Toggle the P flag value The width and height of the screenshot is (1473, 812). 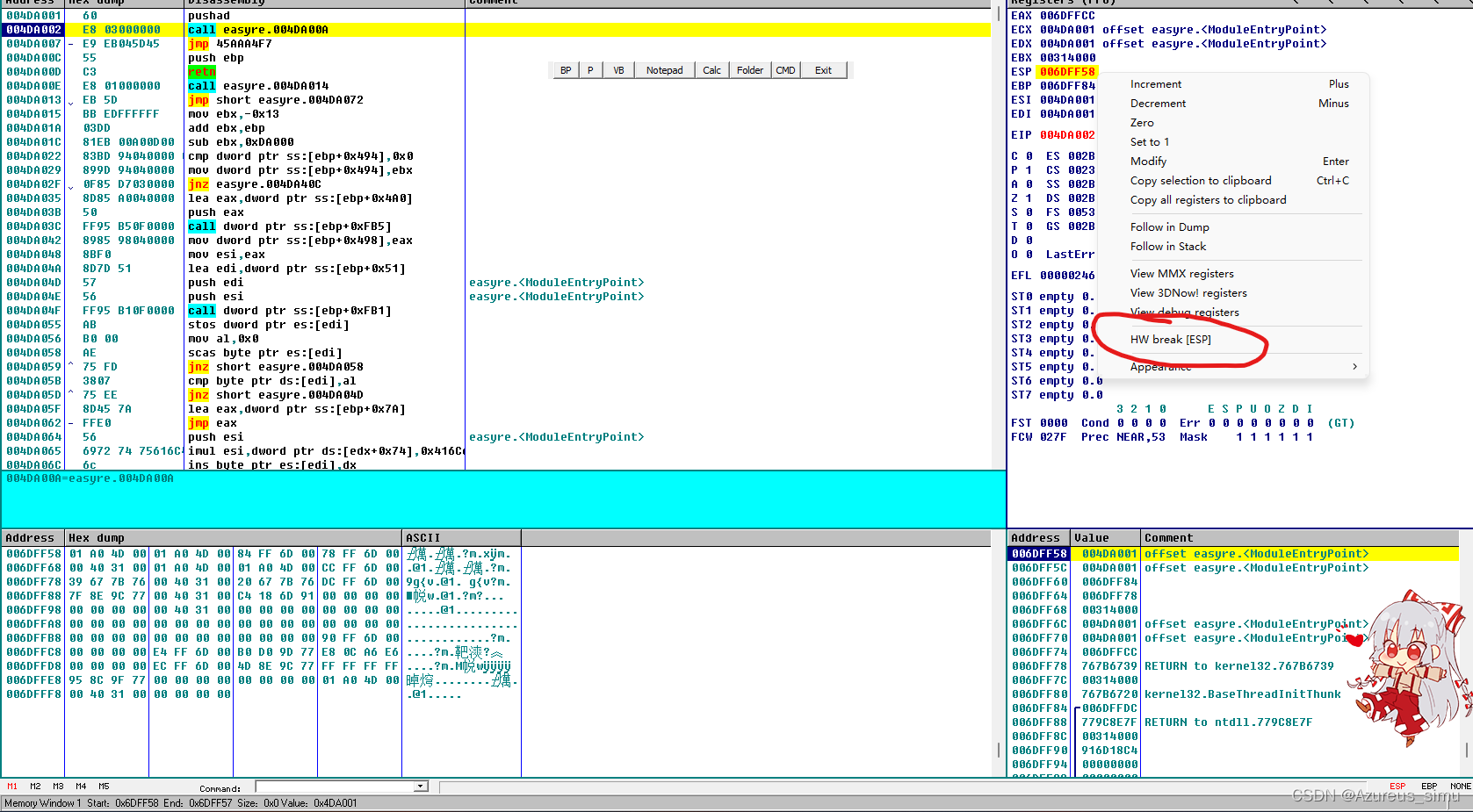1029,170
